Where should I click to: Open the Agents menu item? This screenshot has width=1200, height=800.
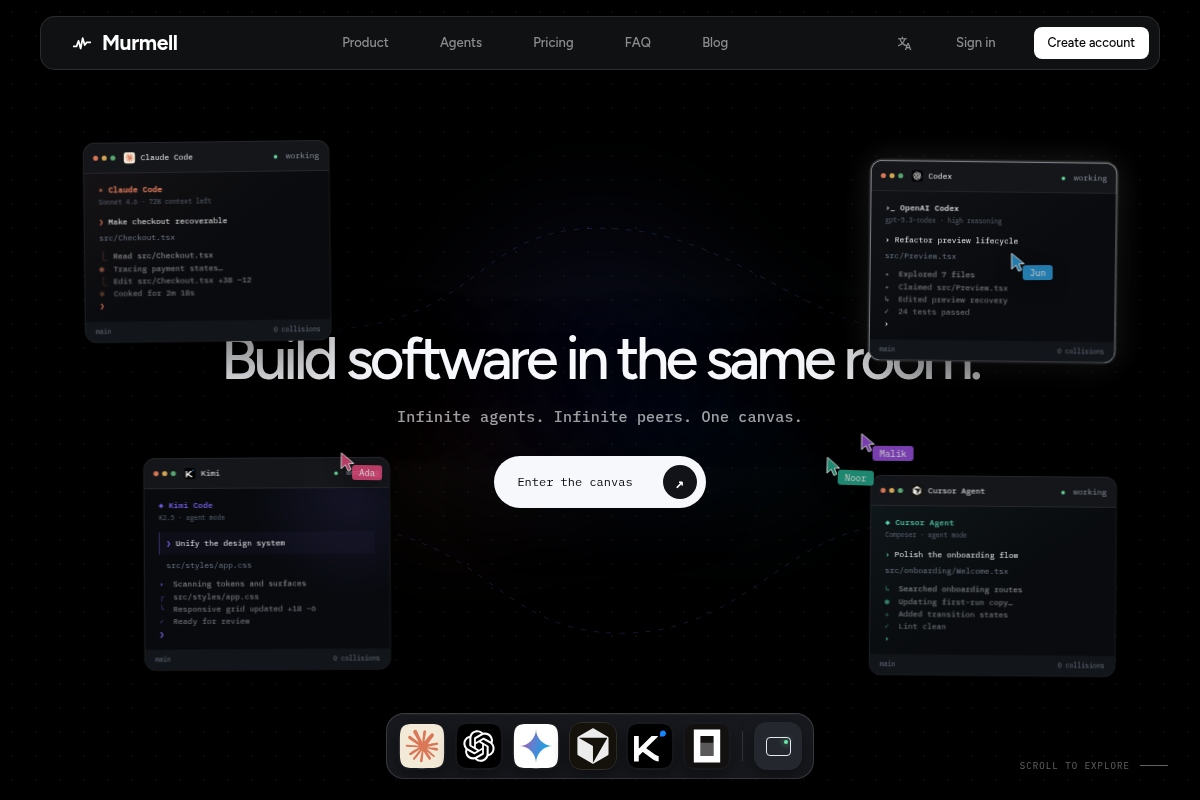[x=461, y=43]
